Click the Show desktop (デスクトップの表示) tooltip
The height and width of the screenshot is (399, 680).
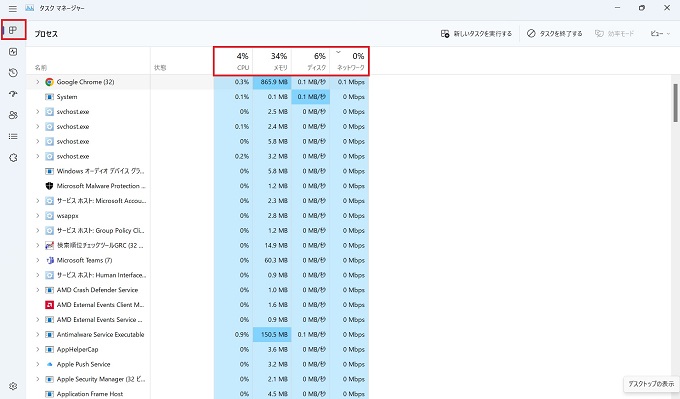click(x=651, y=384)
